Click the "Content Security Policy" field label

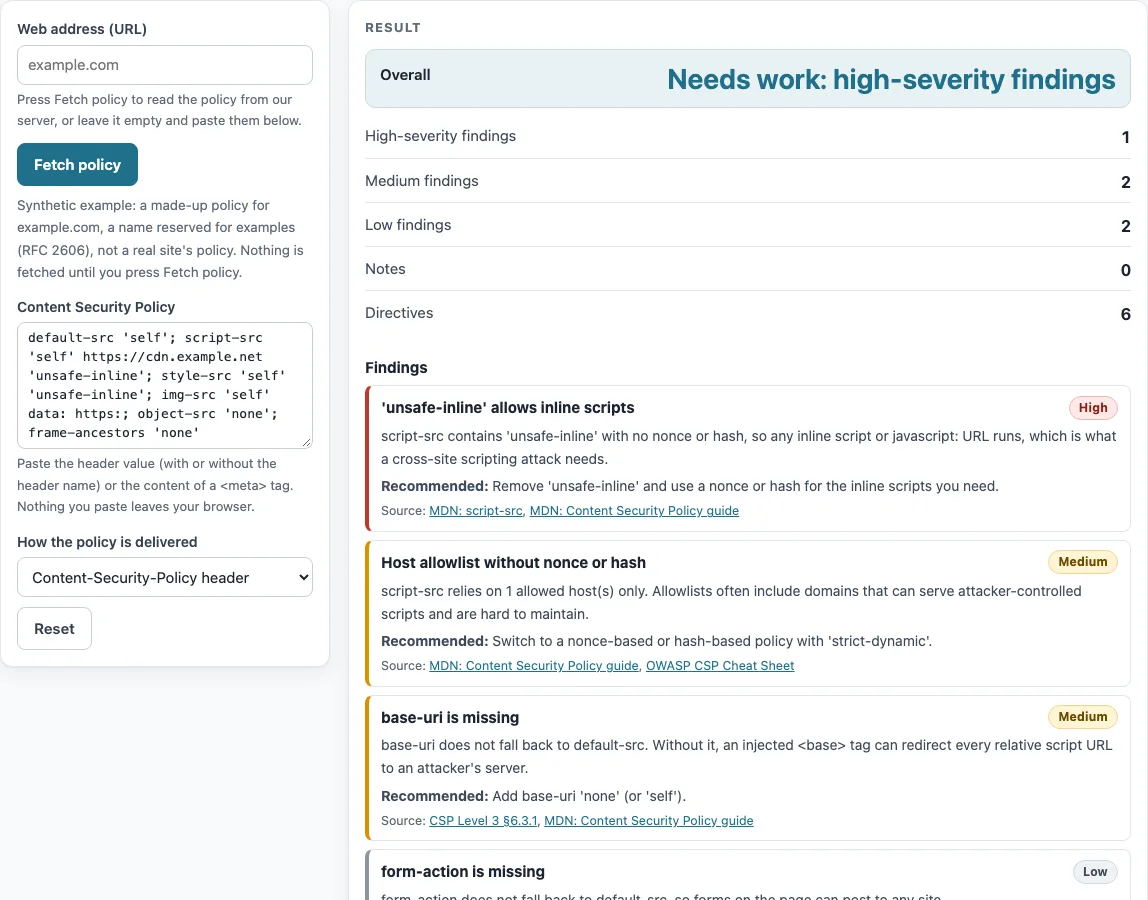(96, 307)
